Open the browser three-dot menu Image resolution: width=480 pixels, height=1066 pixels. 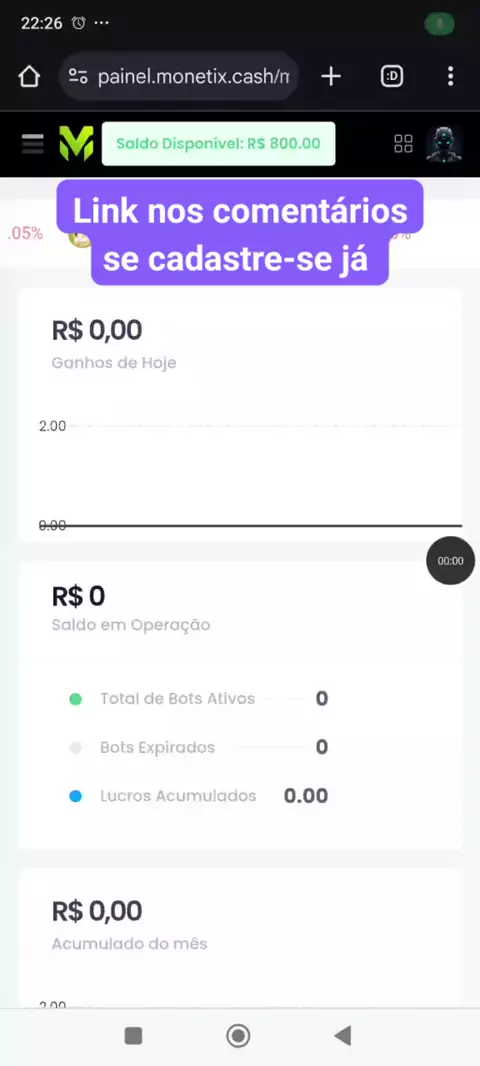450,76
